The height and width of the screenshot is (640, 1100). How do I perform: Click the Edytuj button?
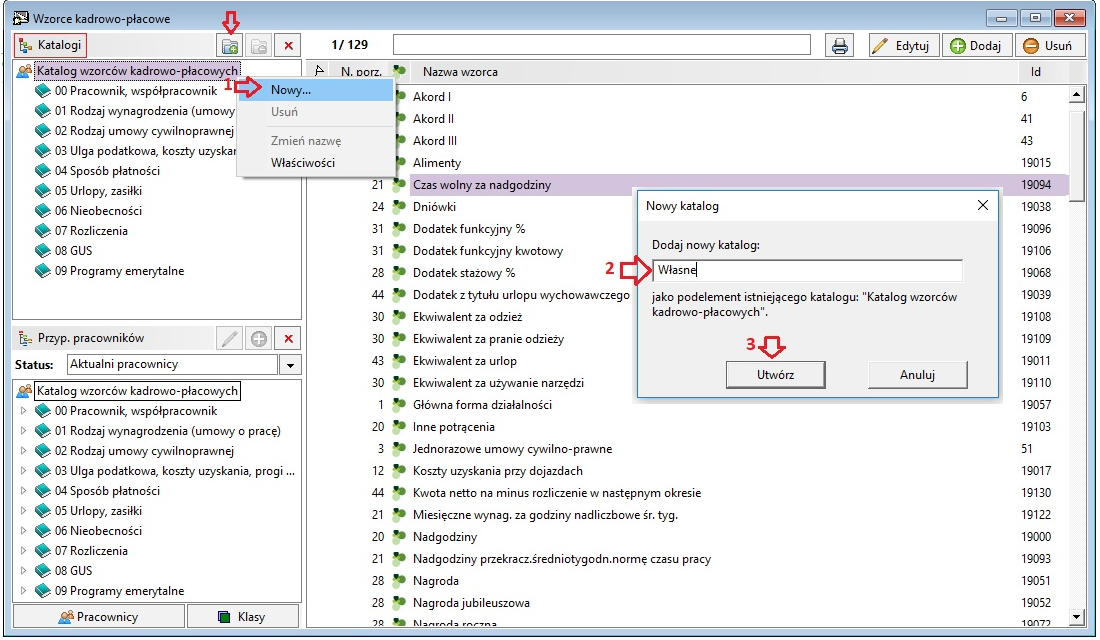(x=904, y=46)
